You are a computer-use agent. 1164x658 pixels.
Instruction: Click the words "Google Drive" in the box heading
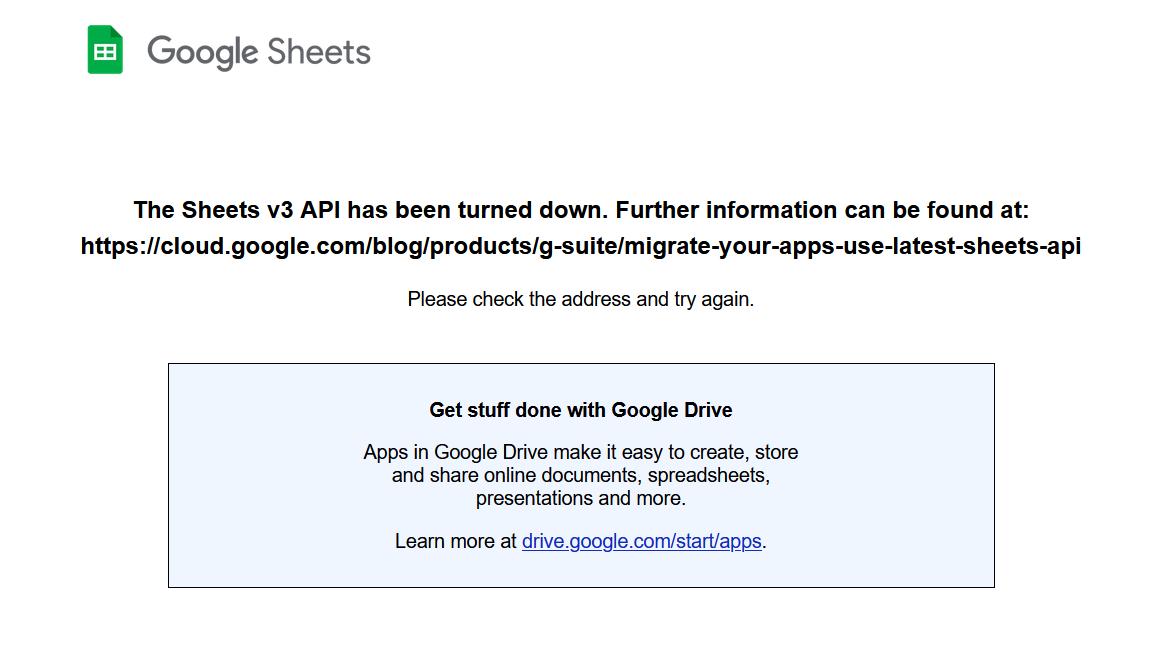click(672, 410)
